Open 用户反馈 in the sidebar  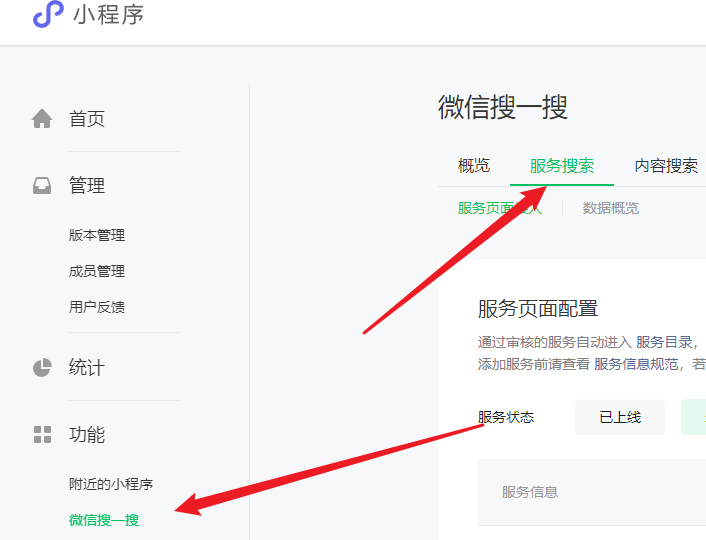click(x=97, y=307)
